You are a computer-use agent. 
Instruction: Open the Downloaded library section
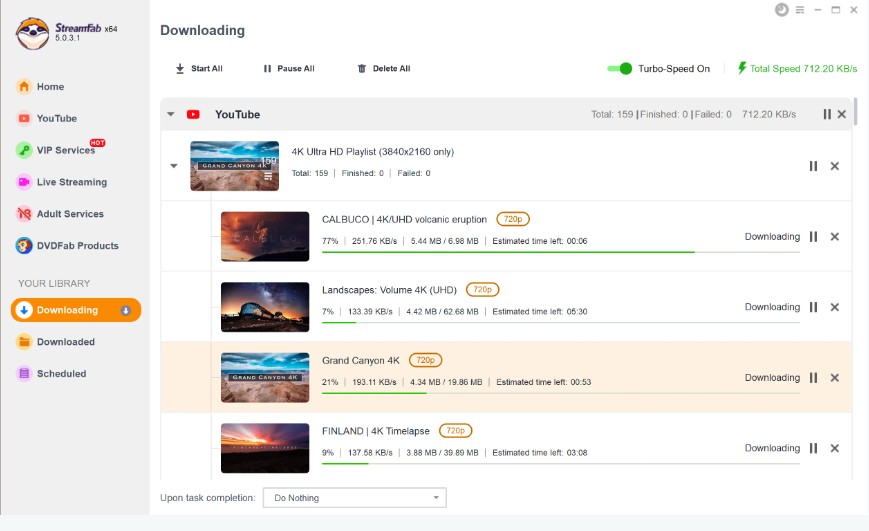coord(65,342)
